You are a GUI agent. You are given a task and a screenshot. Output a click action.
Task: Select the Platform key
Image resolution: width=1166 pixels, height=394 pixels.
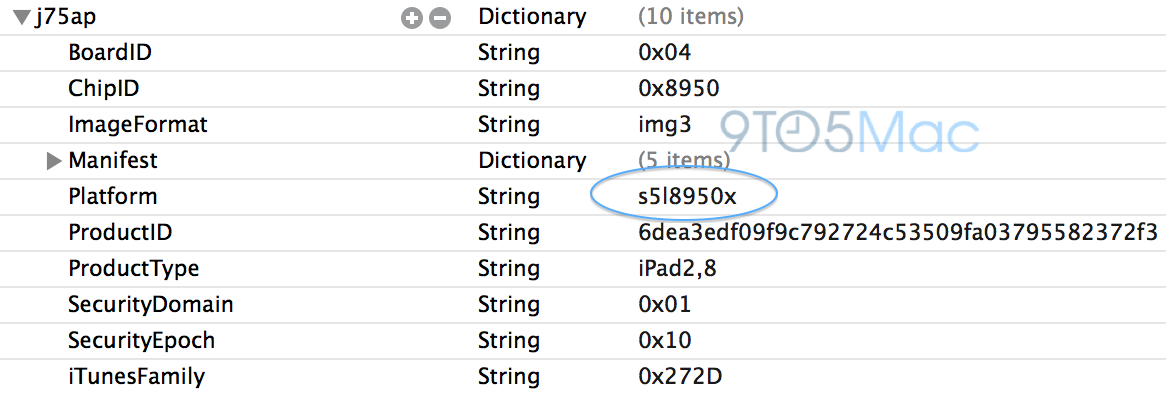112,196
